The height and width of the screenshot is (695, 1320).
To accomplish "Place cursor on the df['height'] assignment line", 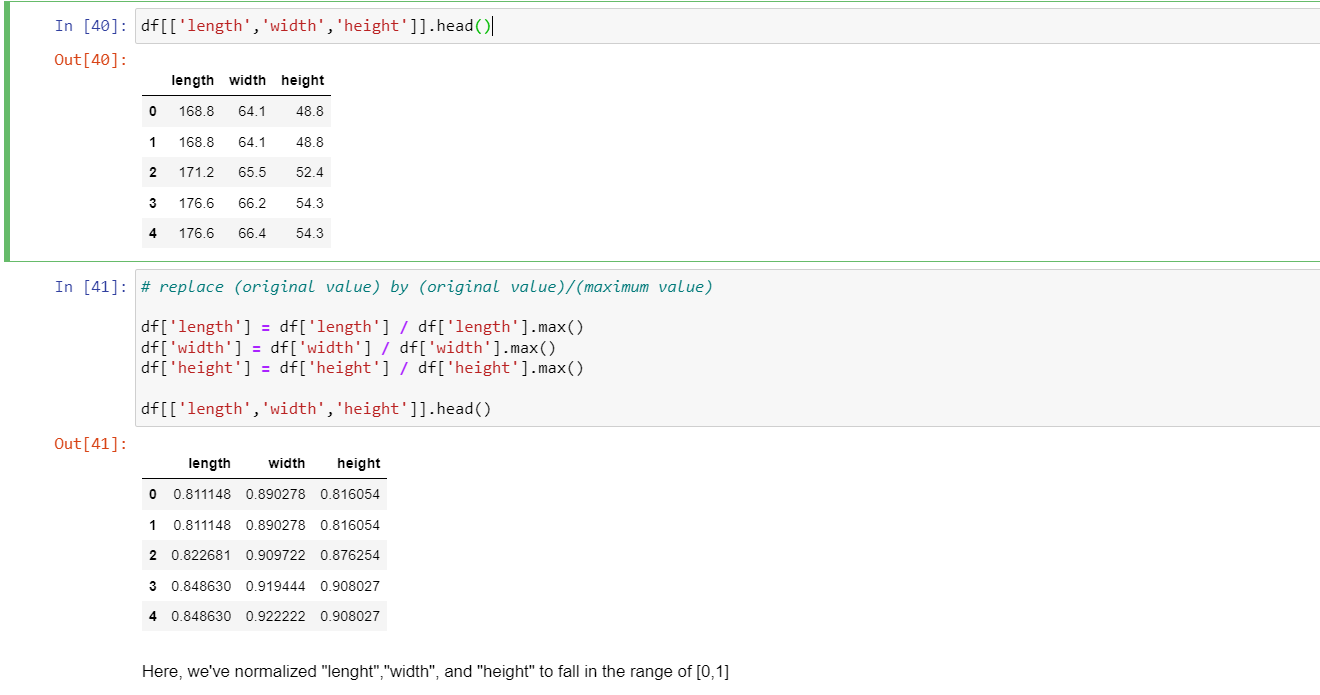I will tap(362, 368).
